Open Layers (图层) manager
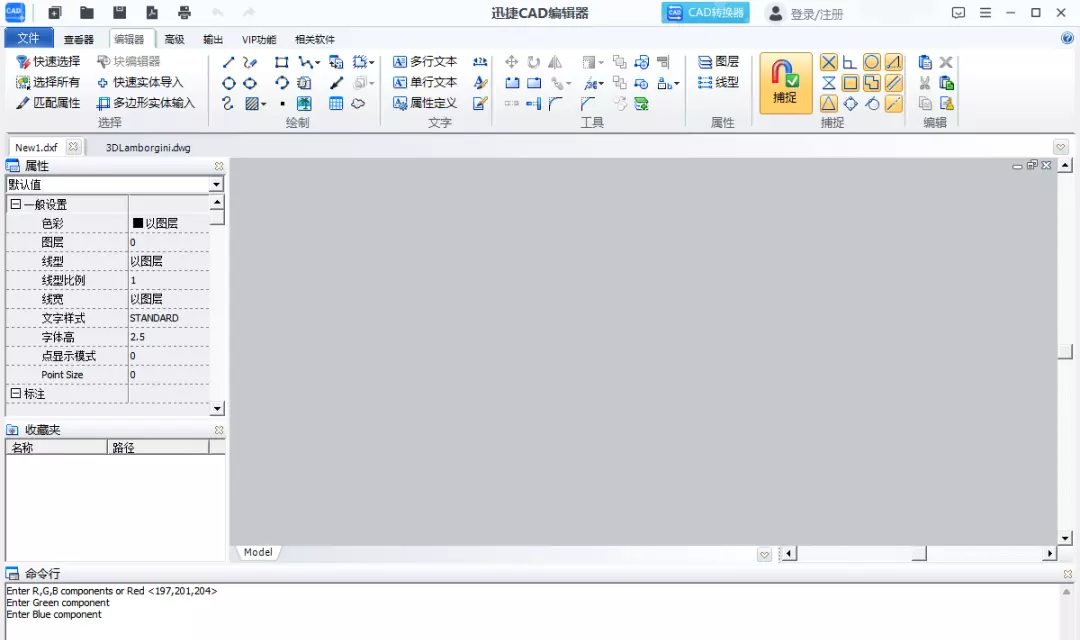The height and width of the screenshot is (640, 1080). pos(718,62)
